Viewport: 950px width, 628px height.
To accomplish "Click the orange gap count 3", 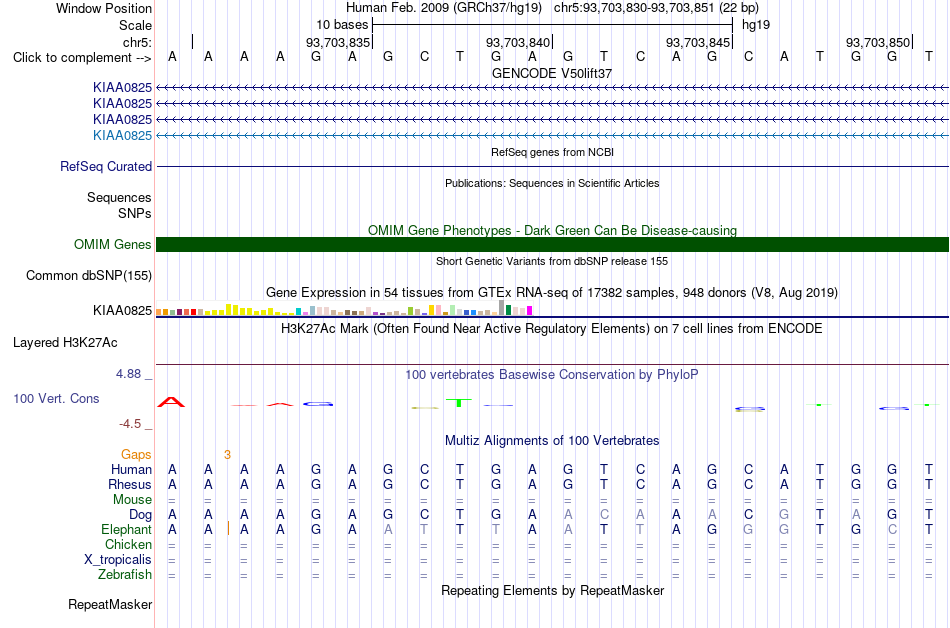I will 227,454.
